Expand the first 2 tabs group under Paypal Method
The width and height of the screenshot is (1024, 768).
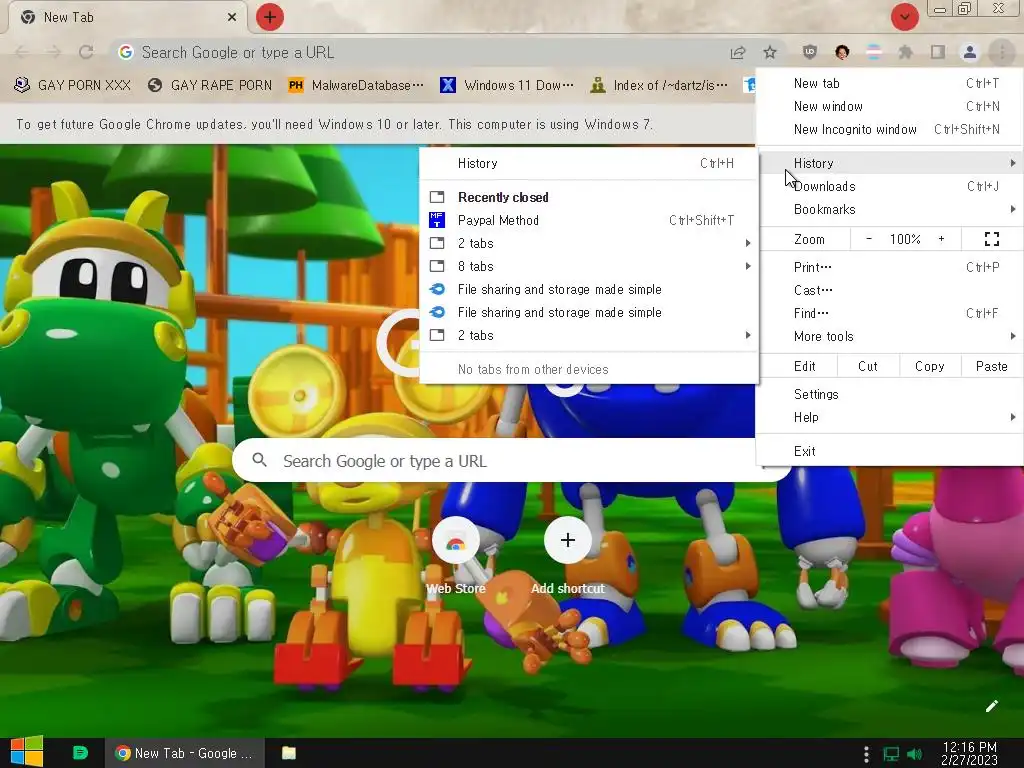point(589,243)
